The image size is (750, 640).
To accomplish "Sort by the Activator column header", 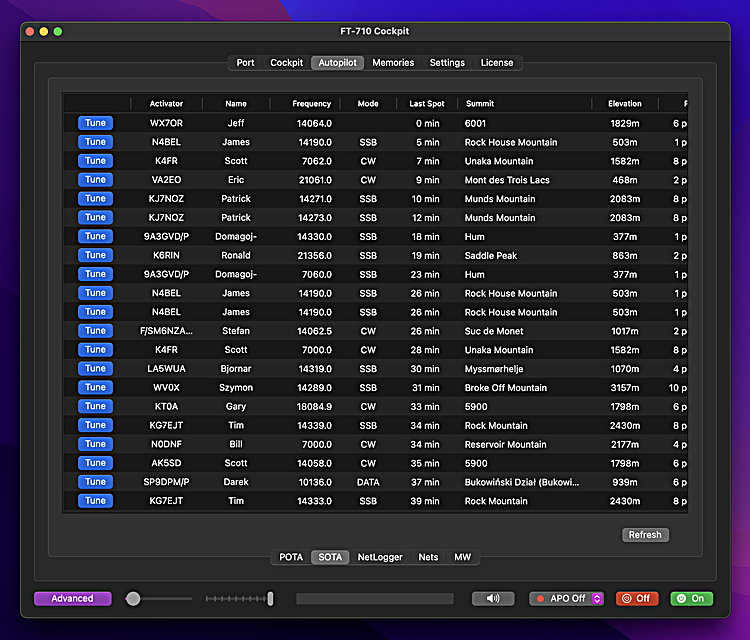I will tap(166, 103).
